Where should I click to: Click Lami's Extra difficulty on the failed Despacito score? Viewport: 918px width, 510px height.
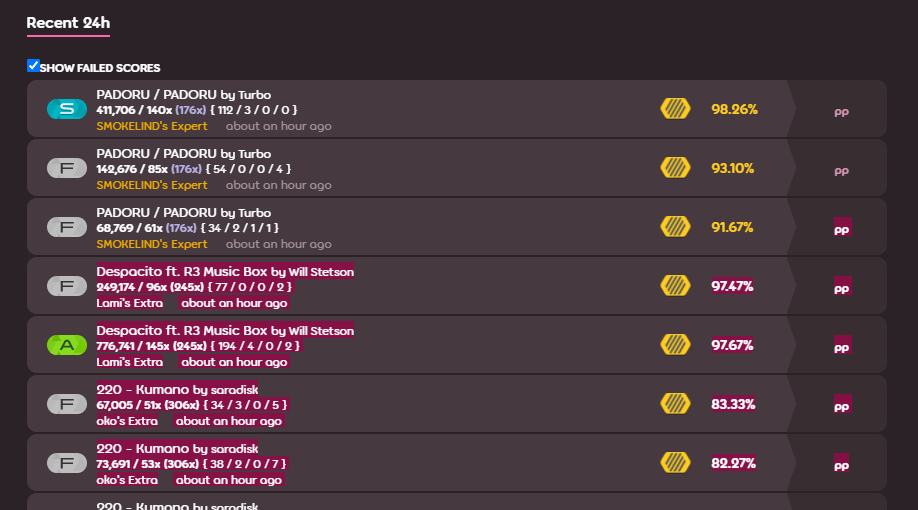point(129,303)
